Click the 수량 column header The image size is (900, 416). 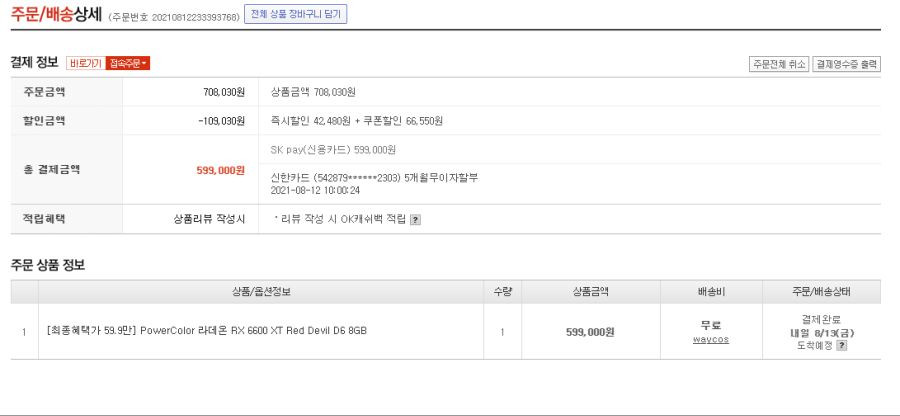[502, 292]
